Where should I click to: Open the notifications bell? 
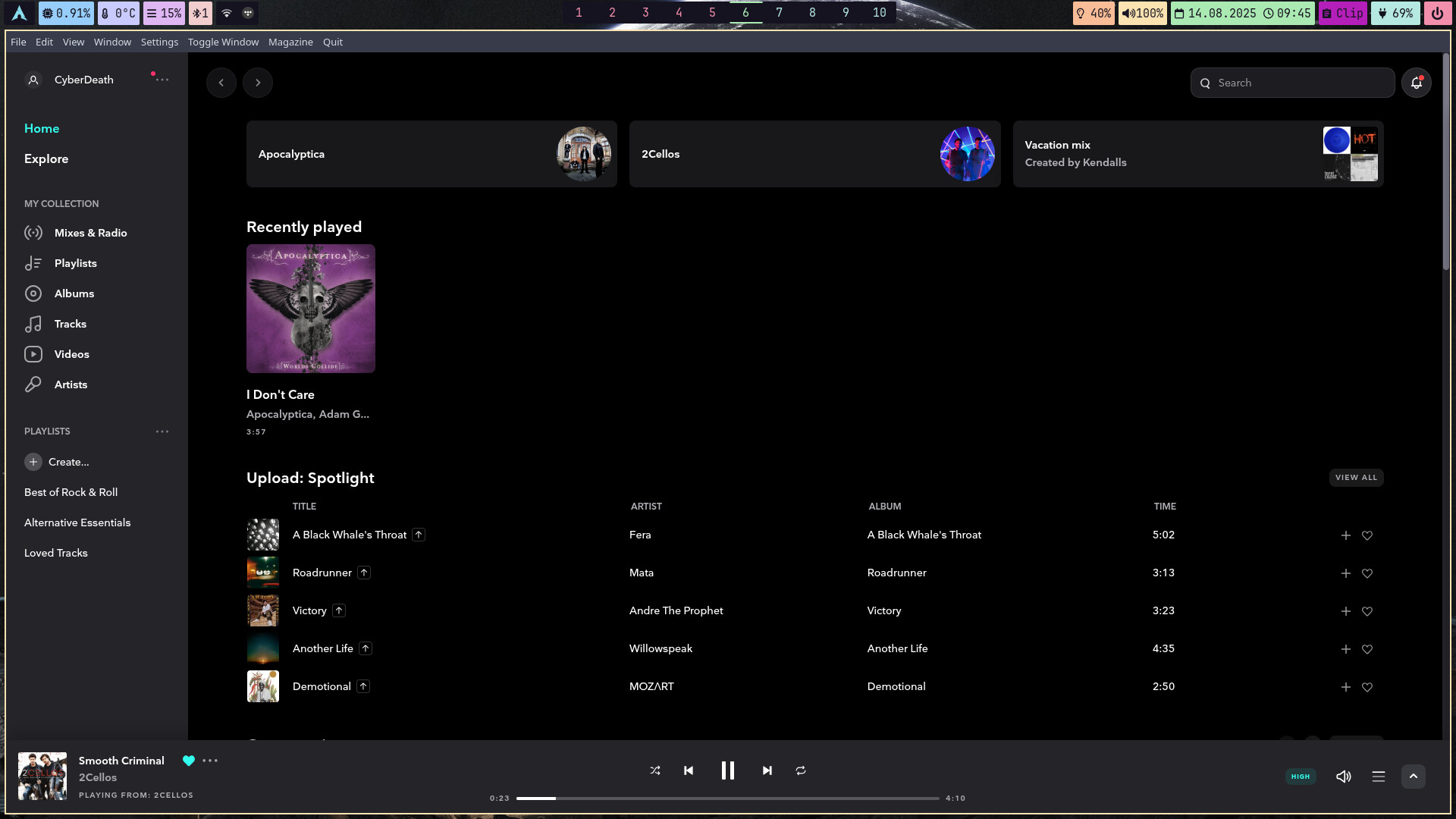click(x=1416, y=83)
